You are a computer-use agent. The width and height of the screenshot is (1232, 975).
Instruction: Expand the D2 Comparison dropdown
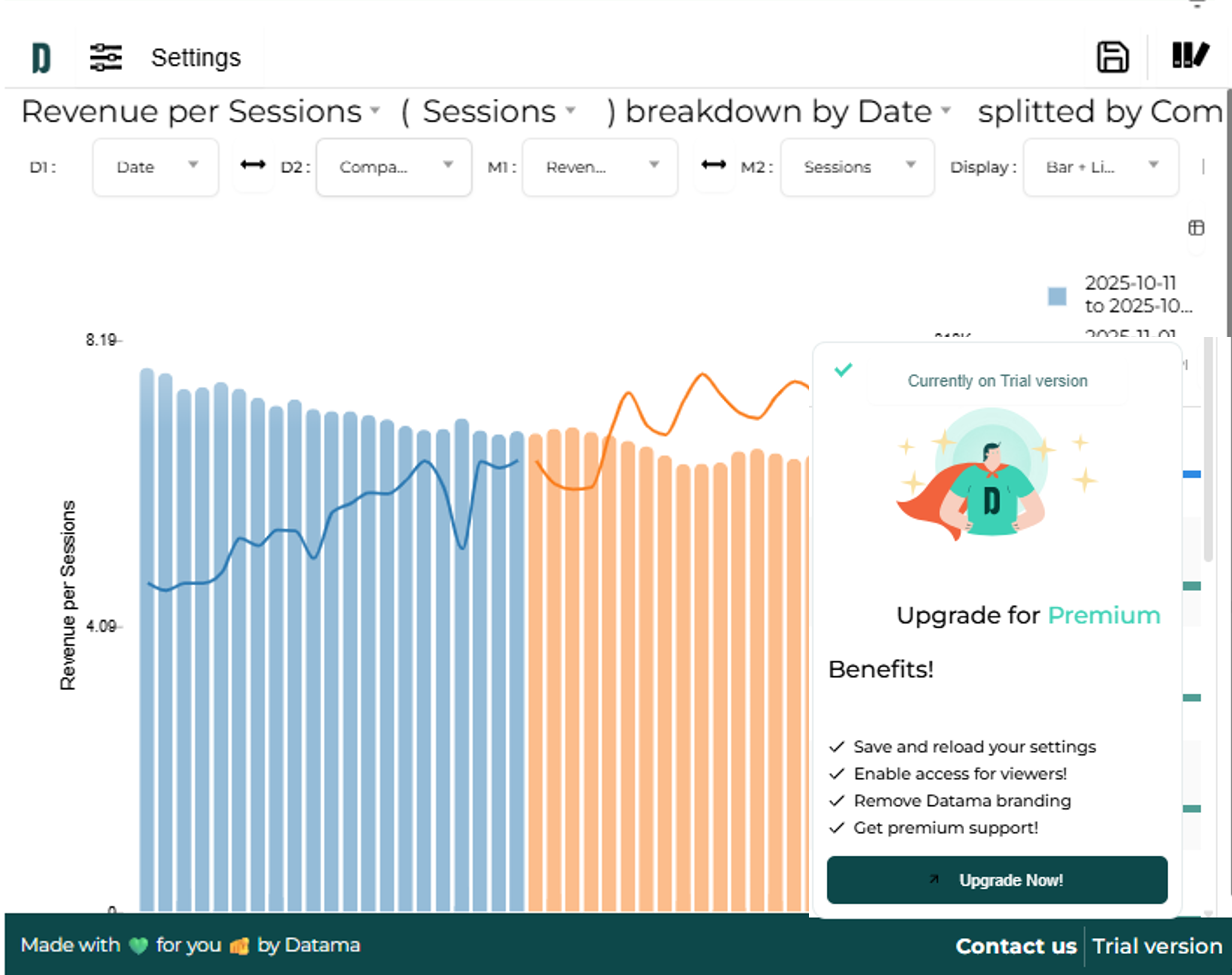click(394, 167)
